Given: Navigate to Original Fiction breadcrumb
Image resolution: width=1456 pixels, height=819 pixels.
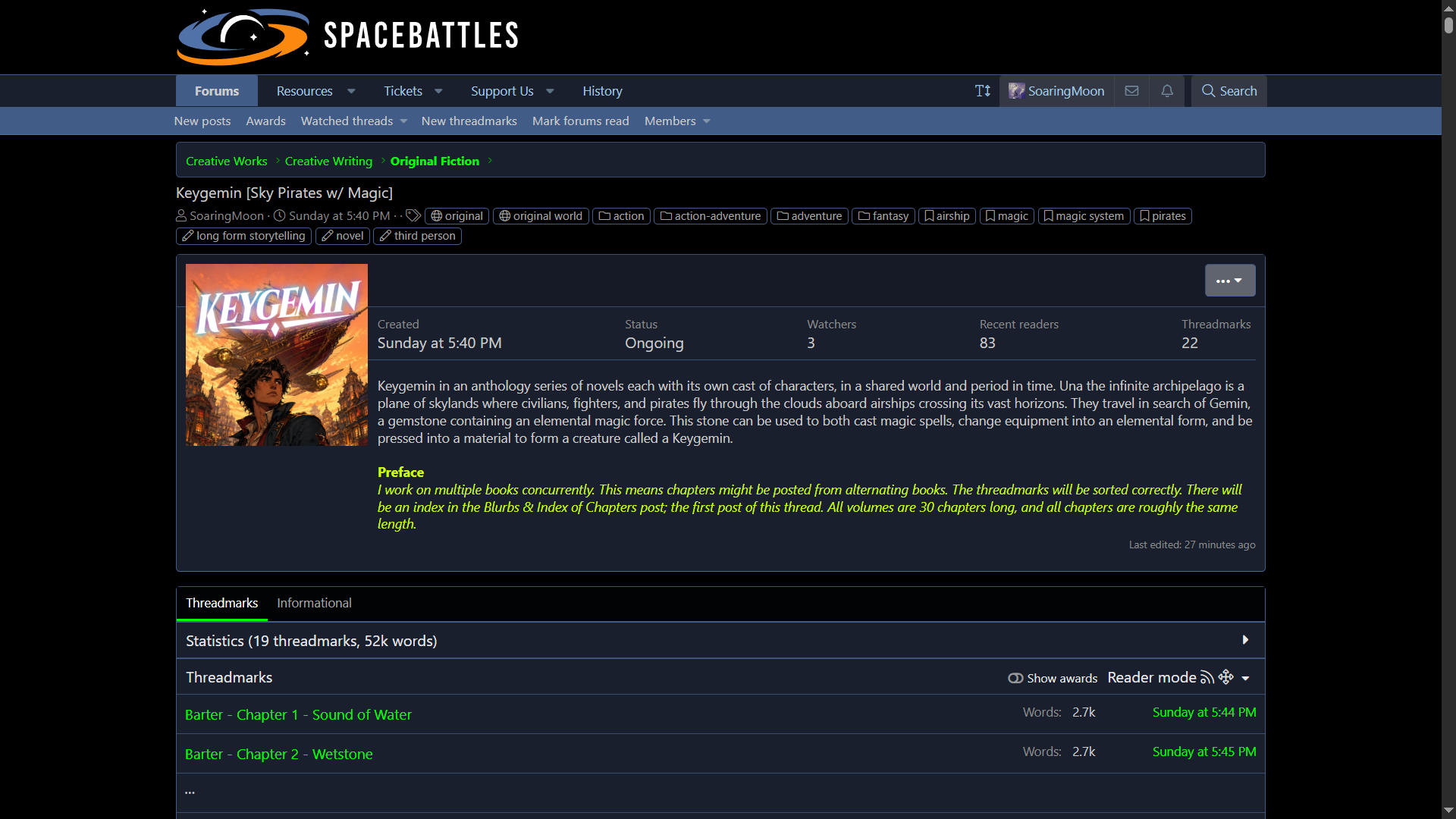Looking at the screenshot, I should pos(435,161).
